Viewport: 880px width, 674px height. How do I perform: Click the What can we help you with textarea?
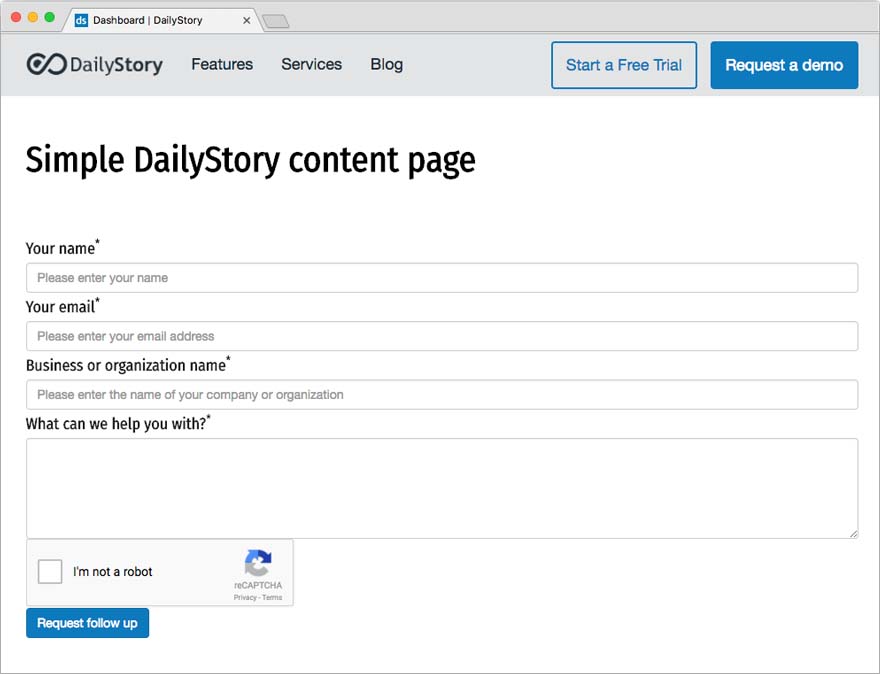442,488
